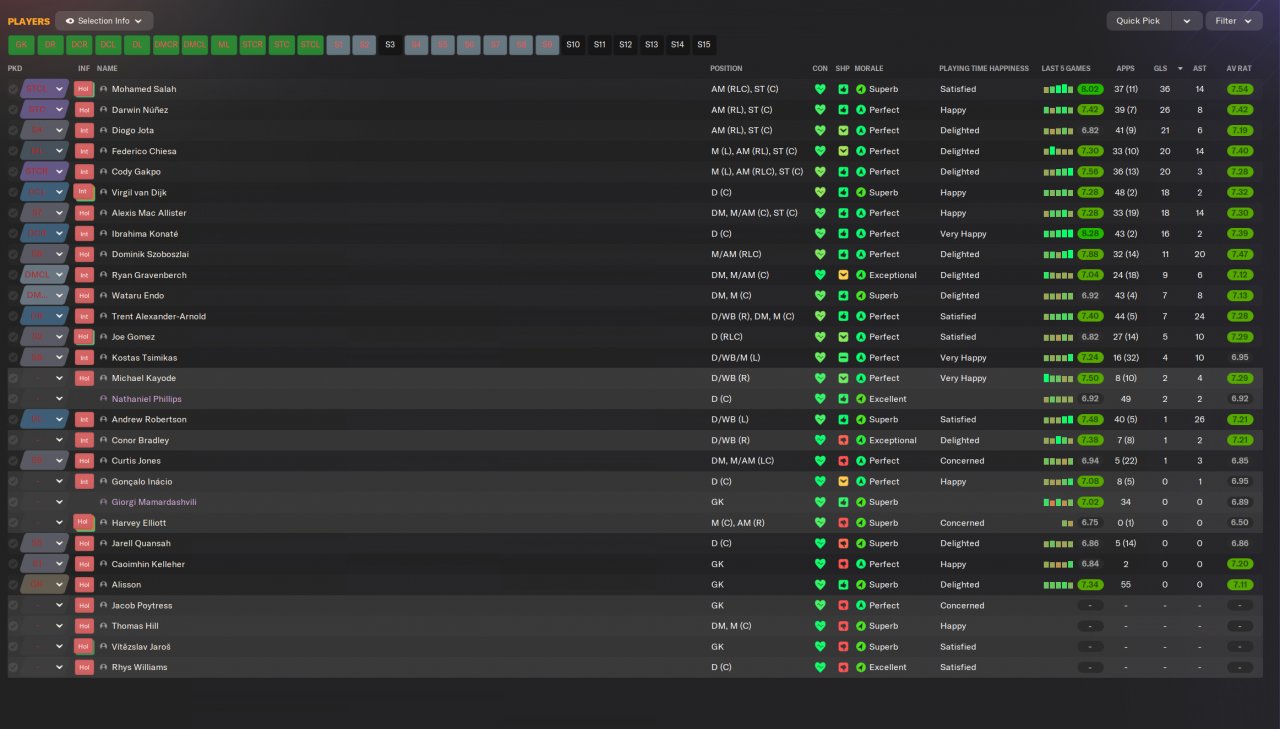Click Gonçalo Inácio's Int status badge

point(84,482)
